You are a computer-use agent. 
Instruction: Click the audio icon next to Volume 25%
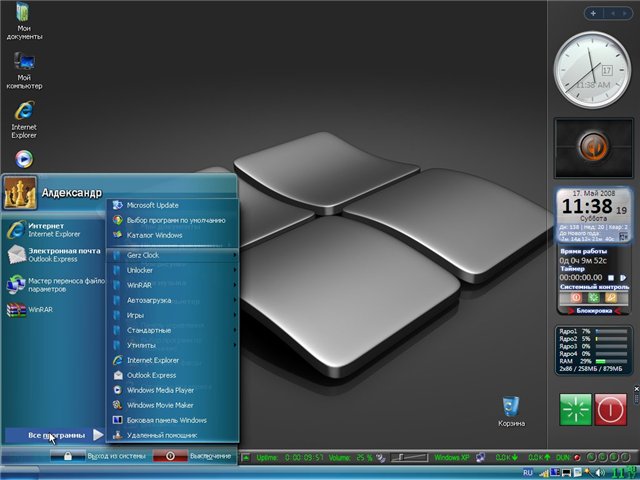point(380,458)
